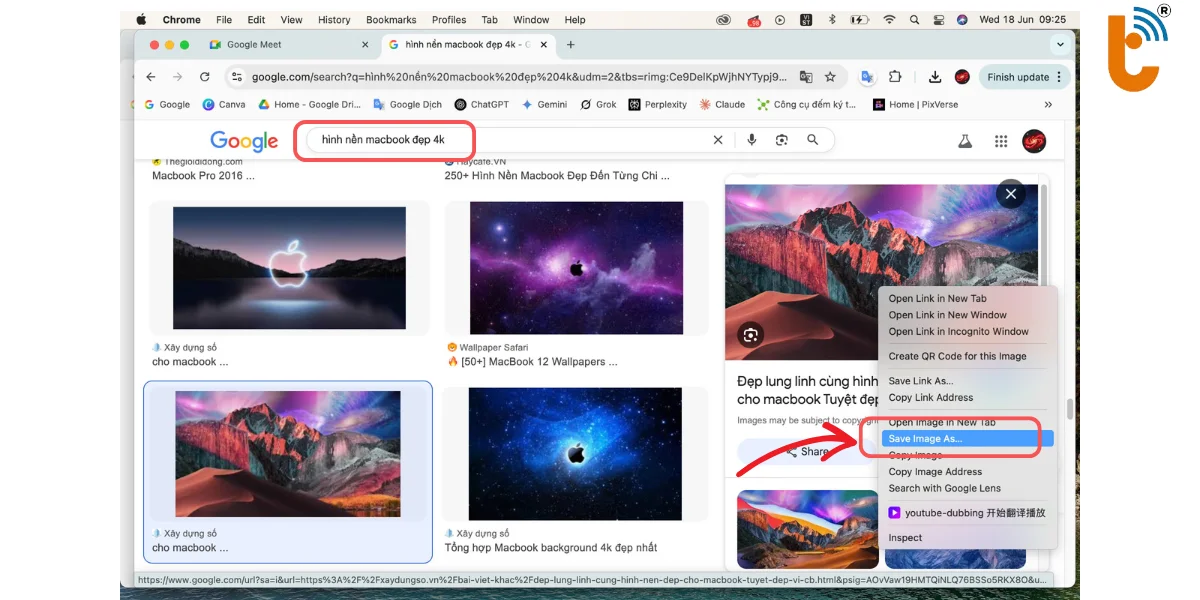Viewport: 1200px width, 600px height.
Task: Reload the current page
Action: pyautogui.click(x=205, y=77)
